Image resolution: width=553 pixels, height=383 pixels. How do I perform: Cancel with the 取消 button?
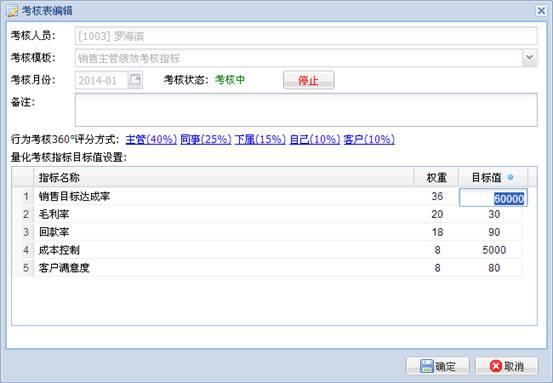click(x=506, y=366)
